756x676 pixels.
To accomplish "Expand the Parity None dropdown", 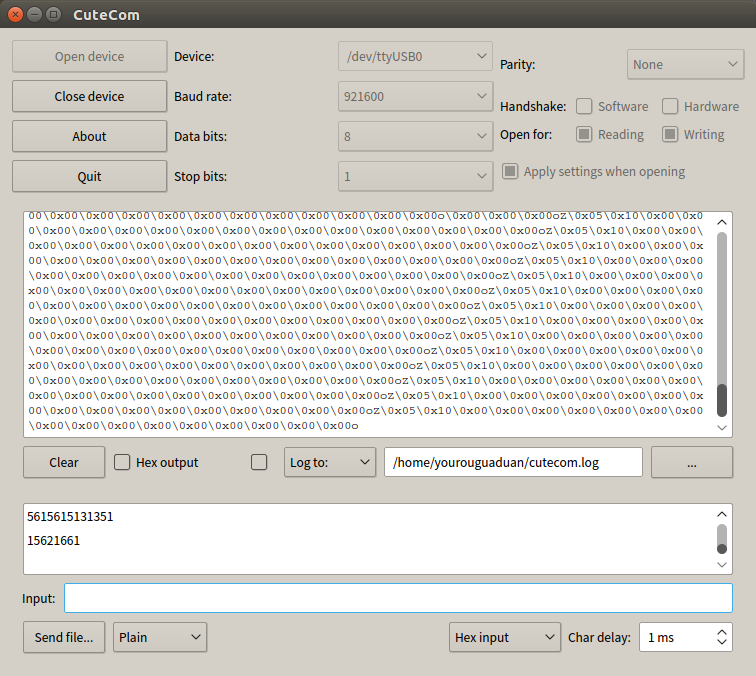I will [x=685, y=64].
